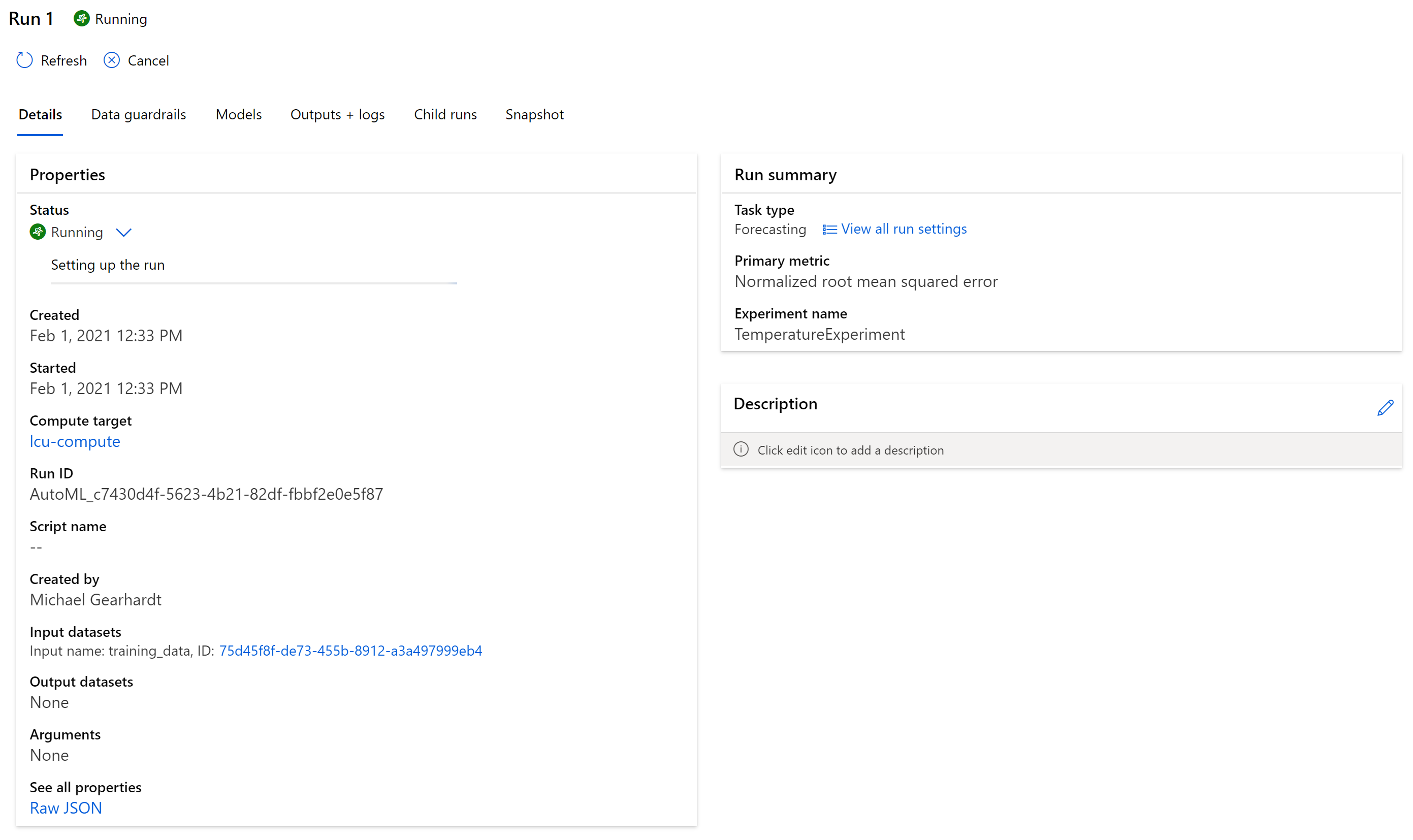Click the Run ID AutoML_c7430d4f value
The image size is (1413, 840).
click(x=206, y=494)
